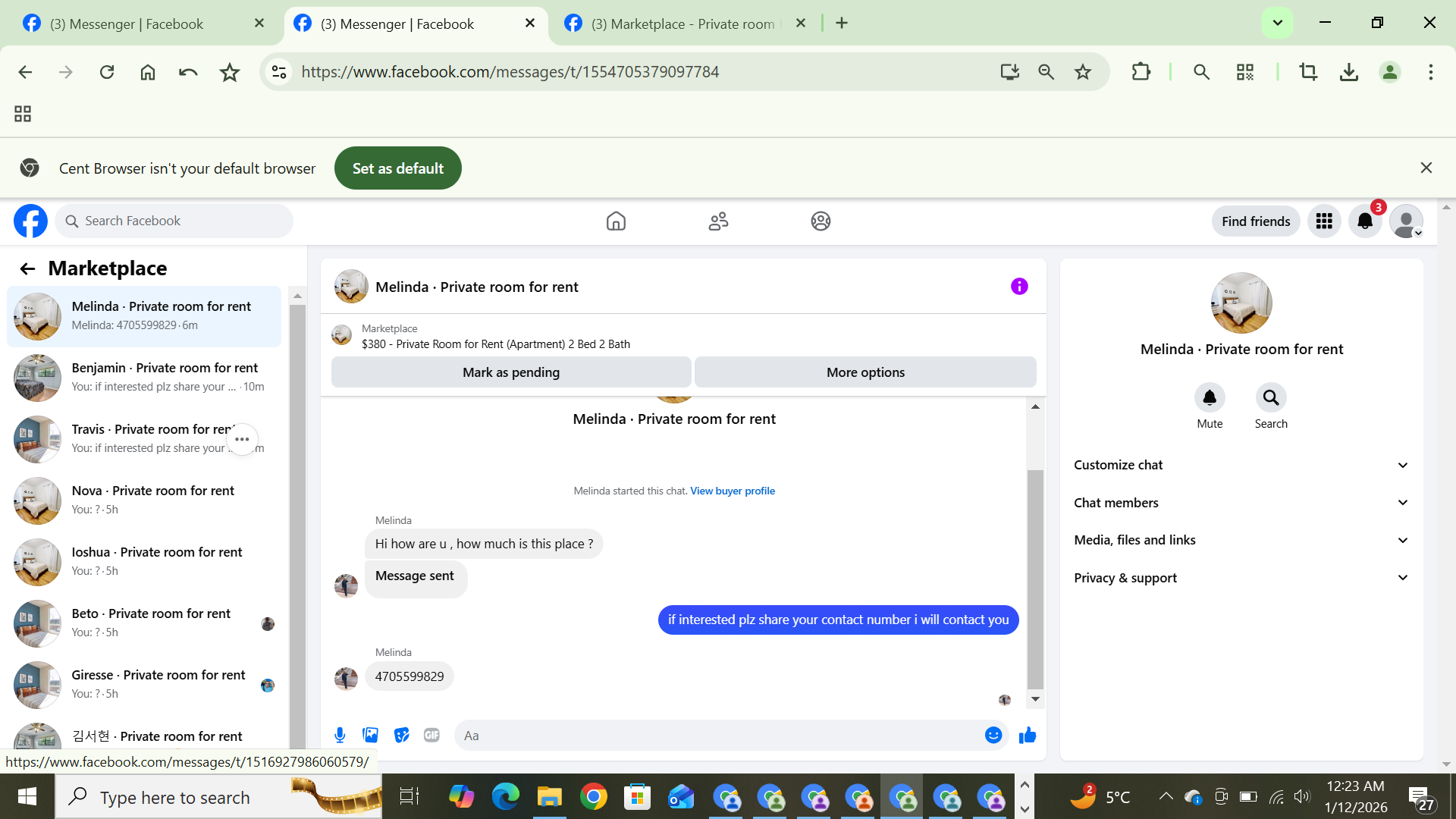Open Microsoft Edge from taskbar
The width and height of the screenshot is (1456, 819).
[x=505, y=796]
